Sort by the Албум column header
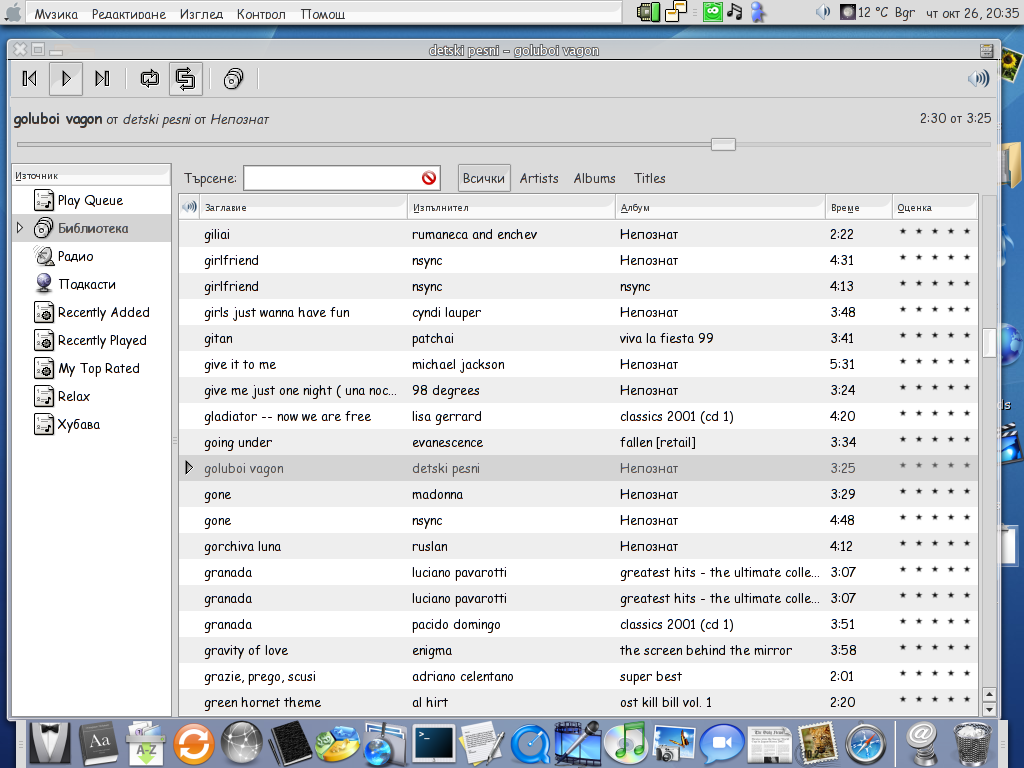 tap(720, 208)
